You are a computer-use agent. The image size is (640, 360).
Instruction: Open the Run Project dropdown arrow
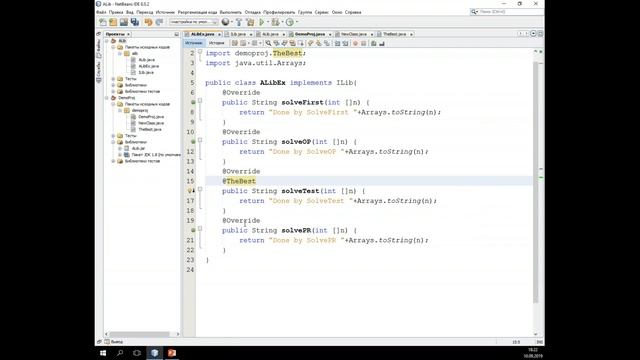(x=268, y=22)
